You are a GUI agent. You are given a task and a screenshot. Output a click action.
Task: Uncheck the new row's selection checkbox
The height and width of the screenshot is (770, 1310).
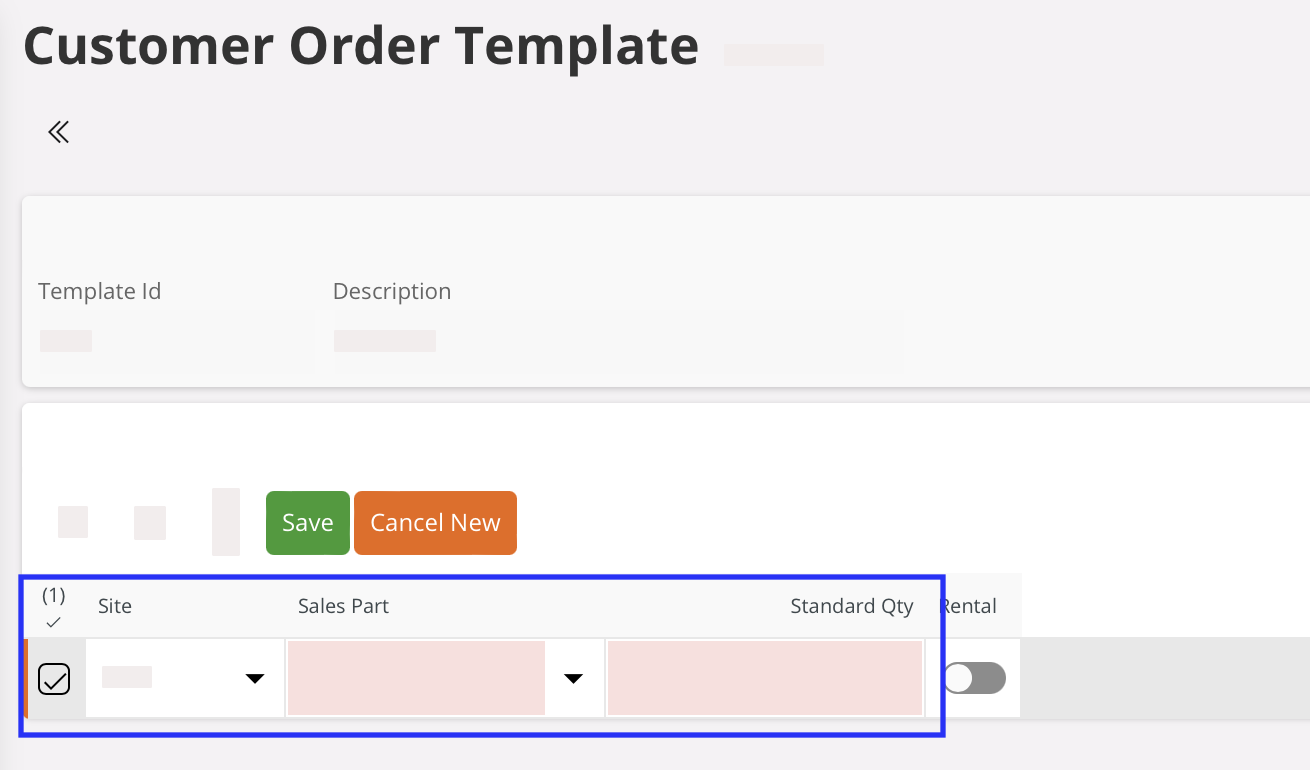(54, 679)
